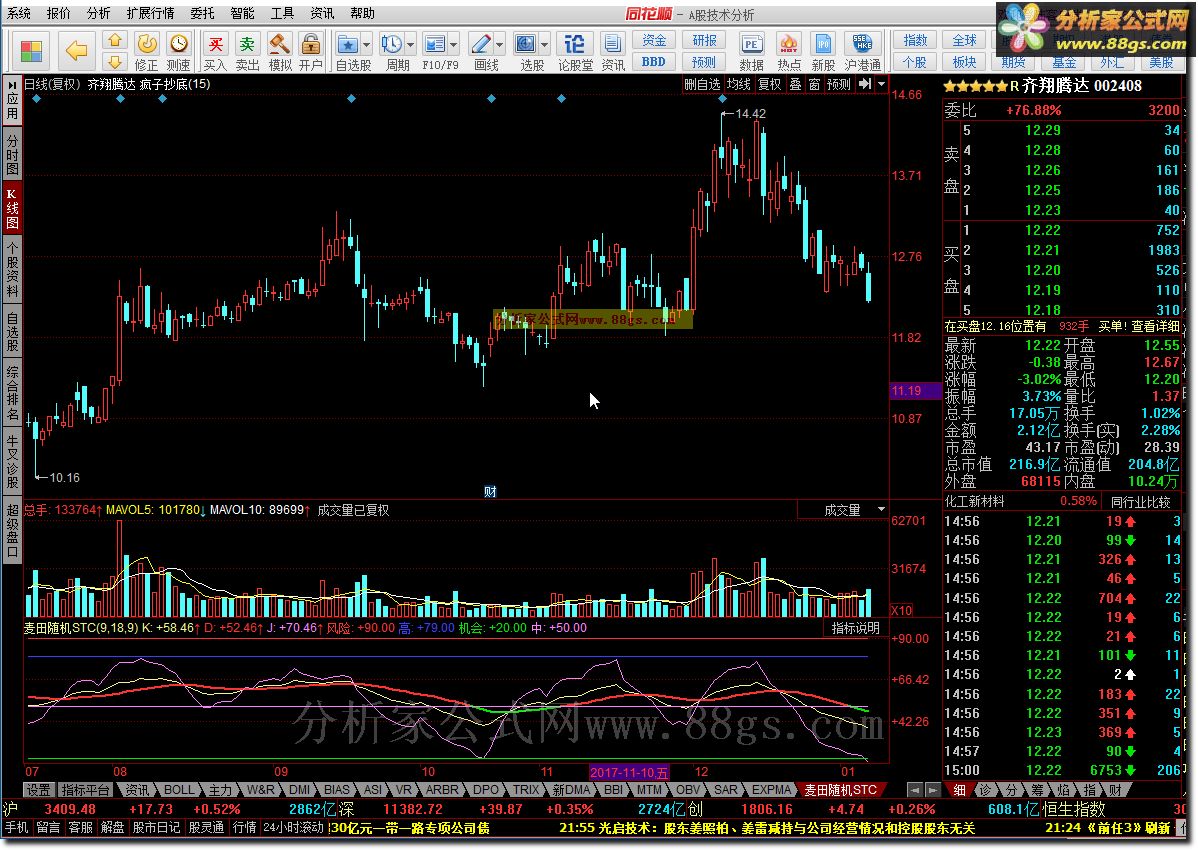Click the 预测 toolbar button
1198x850 pixels.
coord(704,62)
